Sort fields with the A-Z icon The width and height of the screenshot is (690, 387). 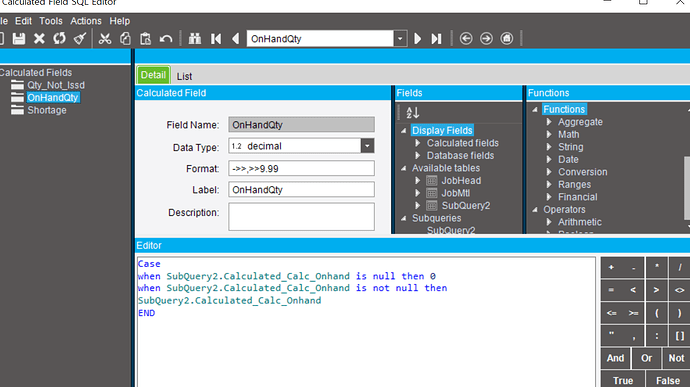412,113
